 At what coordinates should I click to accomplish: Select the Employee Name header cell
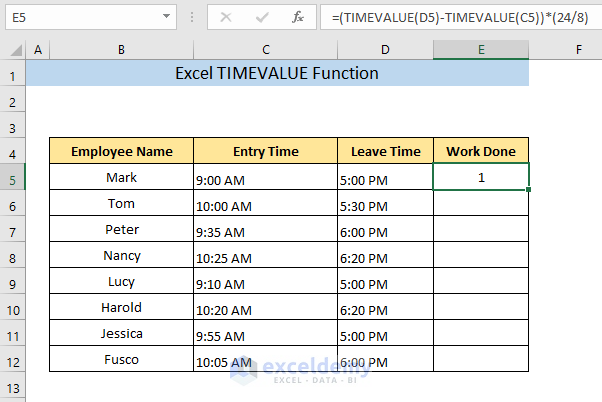coord(121,152)
